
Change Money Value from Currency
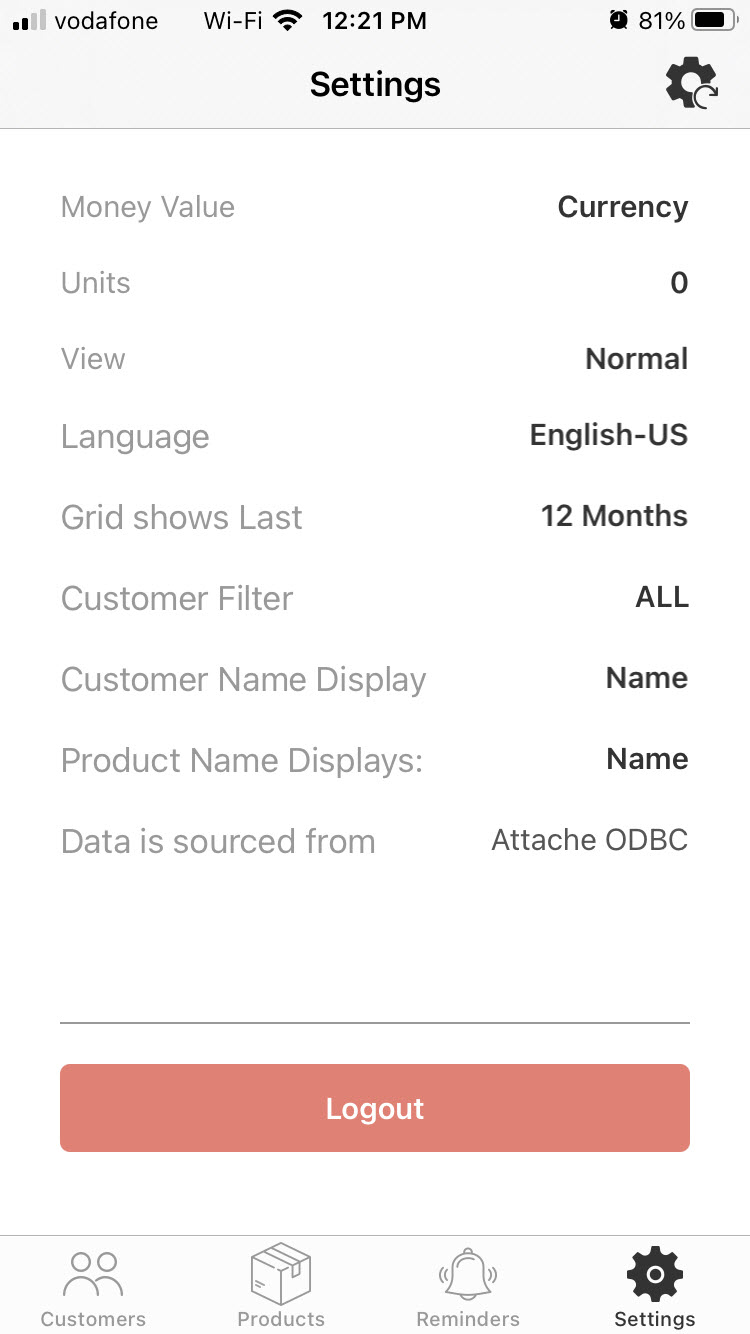(x=623, y=207)
